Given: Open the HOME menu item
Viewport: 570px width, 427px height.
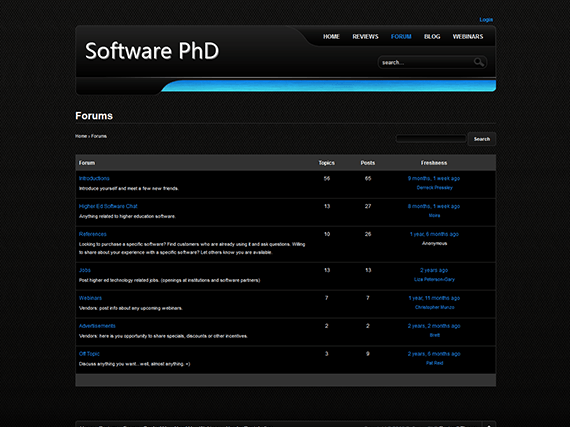Looking at the screenshot, I should [x=331, y=37].
